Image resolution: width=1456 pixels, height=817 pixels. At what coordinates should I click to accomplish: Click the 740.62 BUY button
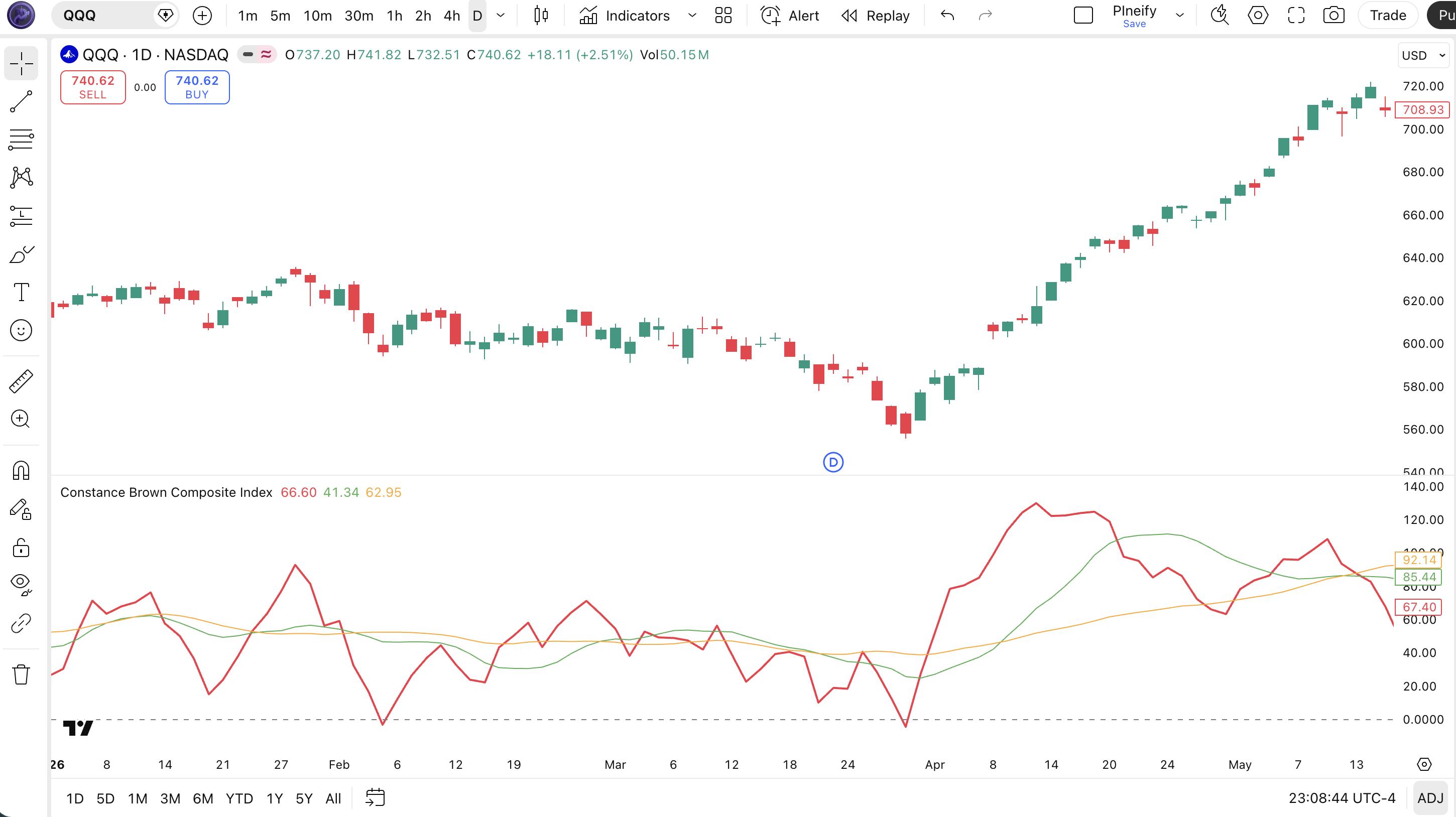click(x=197, y=87)
